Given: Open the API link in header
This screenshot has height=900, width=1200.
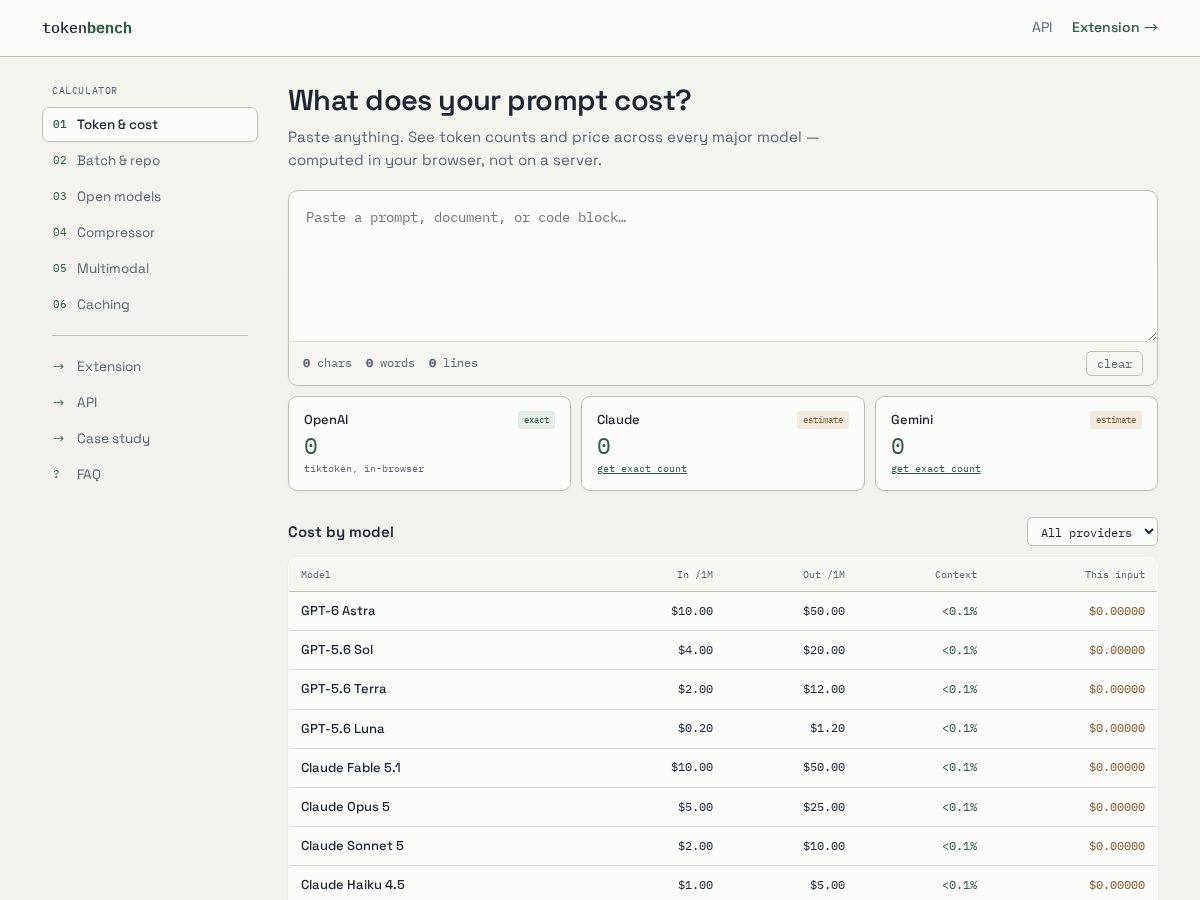Looking at the screenshot, I should [x=1042, y=28].
